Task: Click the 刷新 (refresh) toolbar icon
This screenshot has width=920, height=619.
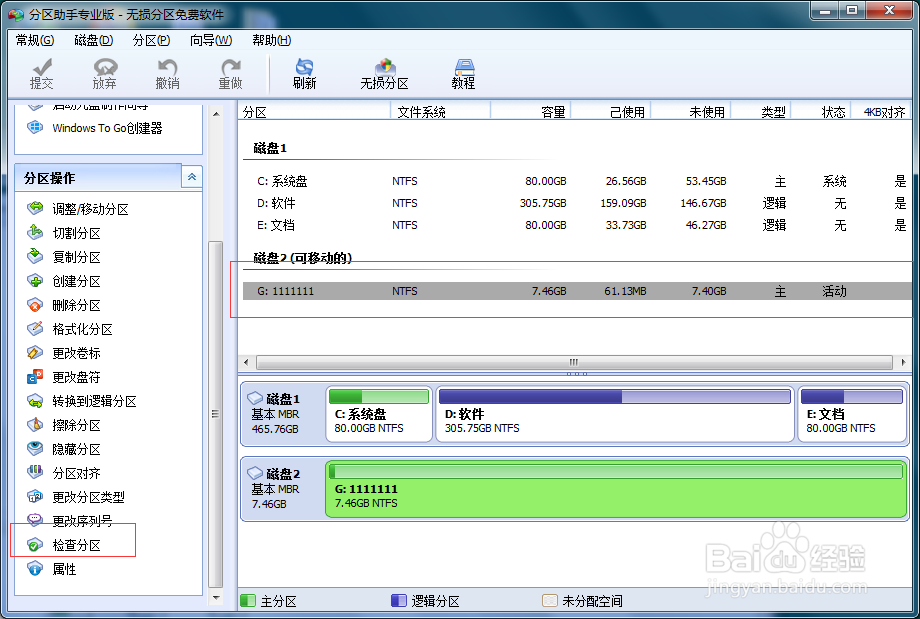Action: pos(305,74)
